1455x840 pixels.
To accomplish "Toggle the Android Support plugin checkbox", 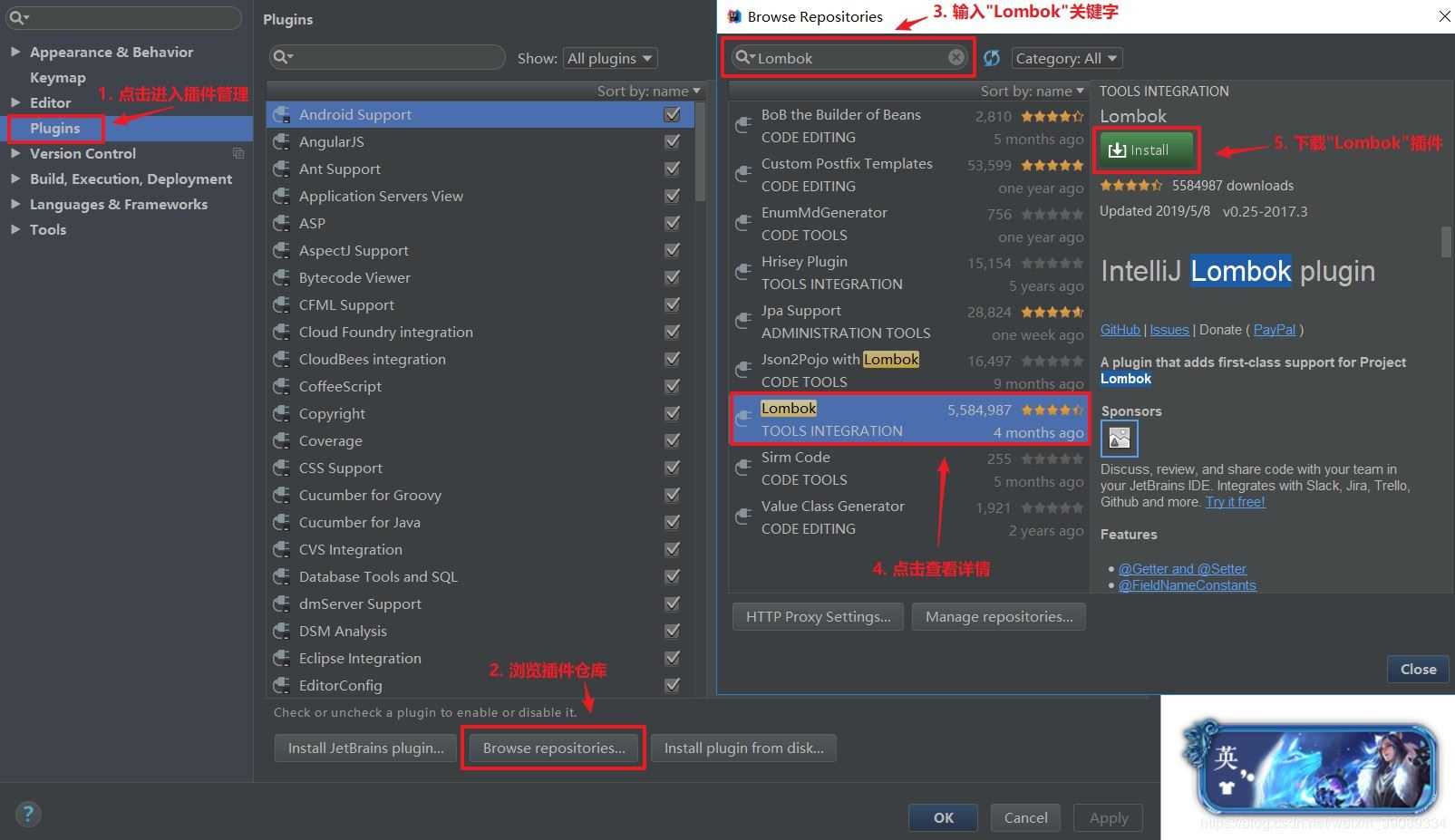I will [672, 114].
